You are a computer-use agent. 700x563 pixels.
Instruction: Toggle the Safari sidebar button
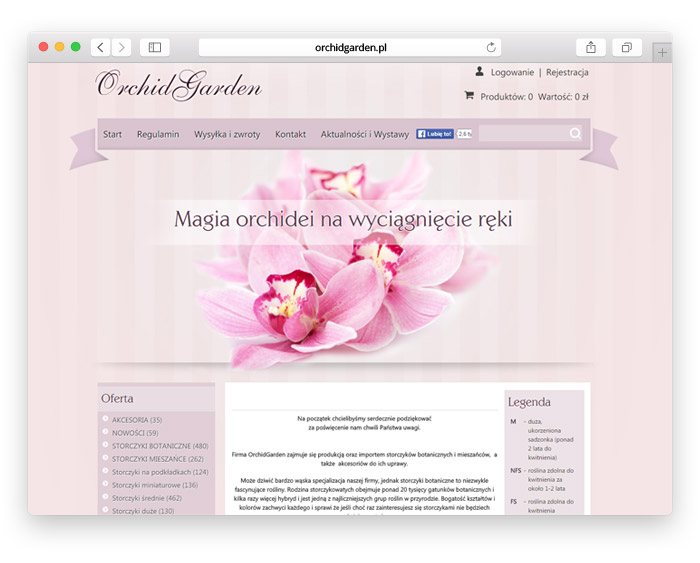click(154, 47)
